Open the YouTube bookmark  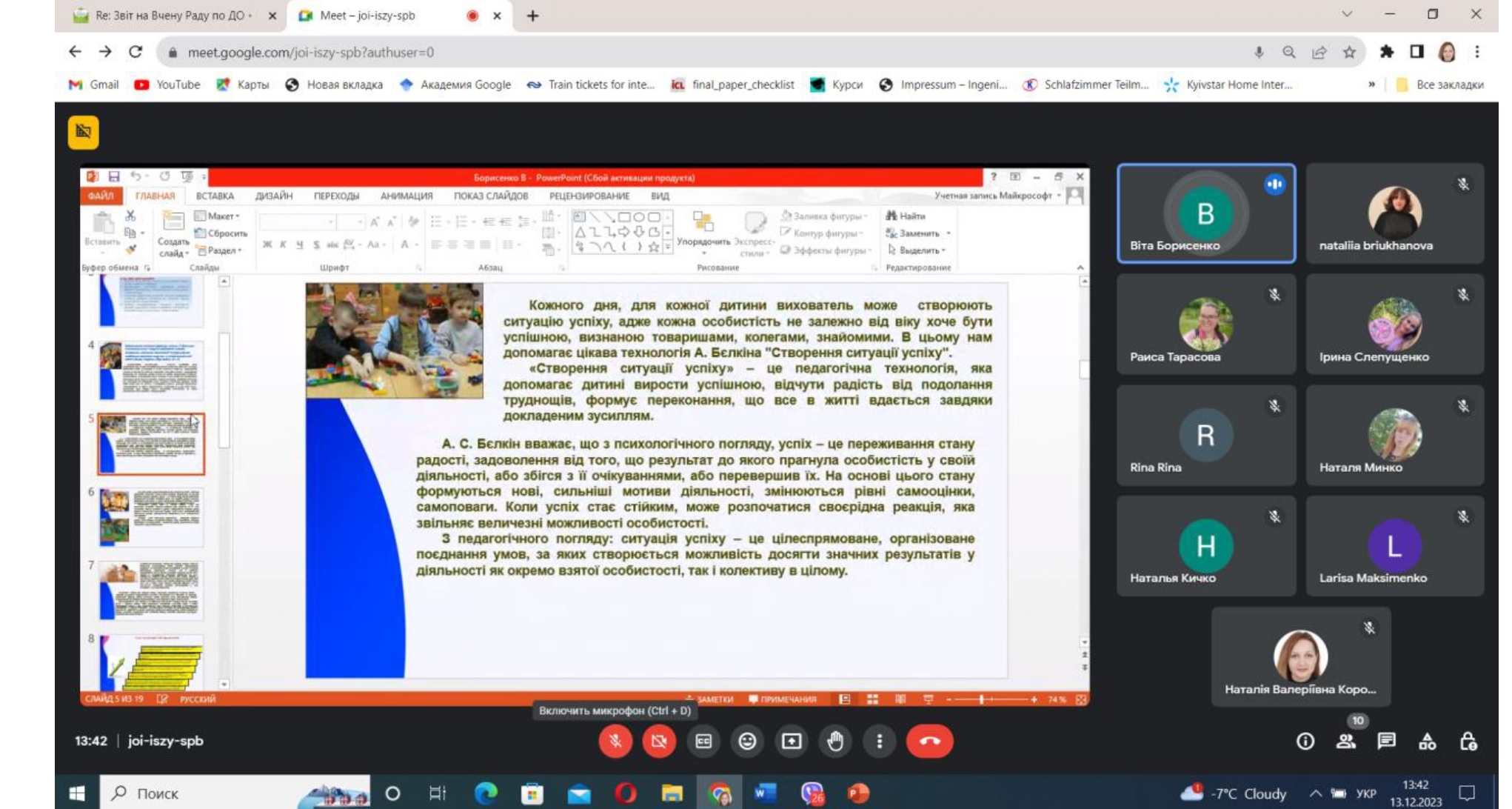(167, 84)
